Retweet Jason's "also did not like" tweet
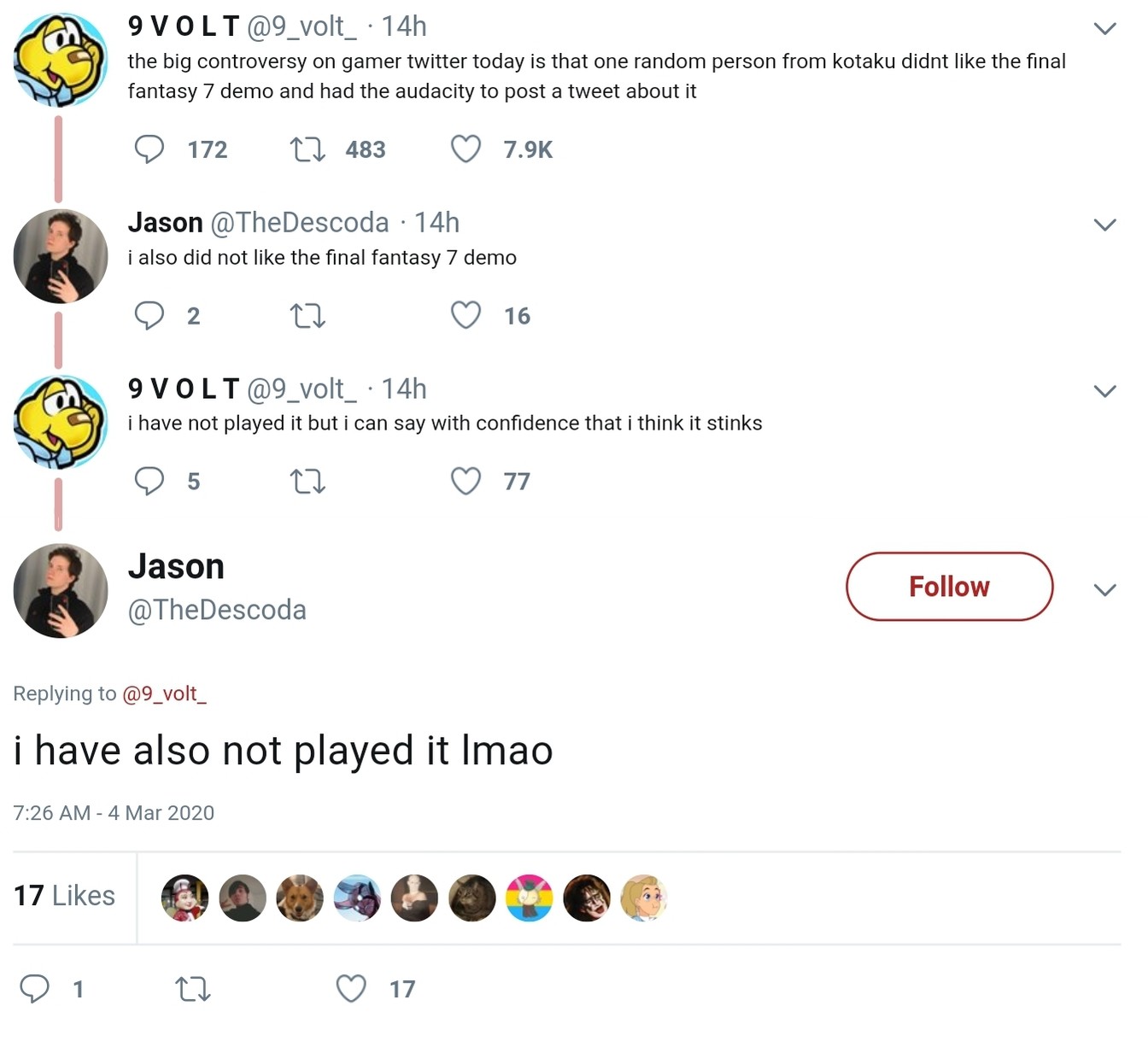This screenshot has width=1148, height=1041. coord(307,316)
